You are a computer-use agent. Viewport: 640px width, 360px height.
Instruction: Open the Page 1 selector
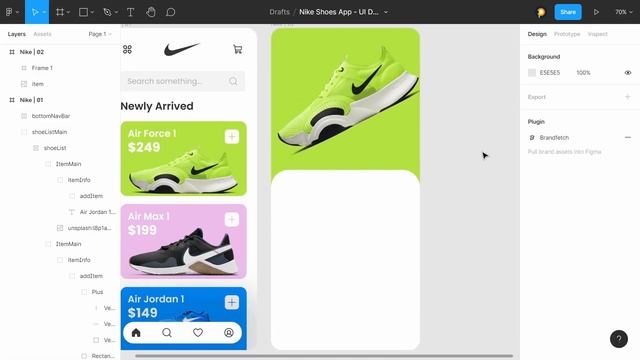pos(100,34)
